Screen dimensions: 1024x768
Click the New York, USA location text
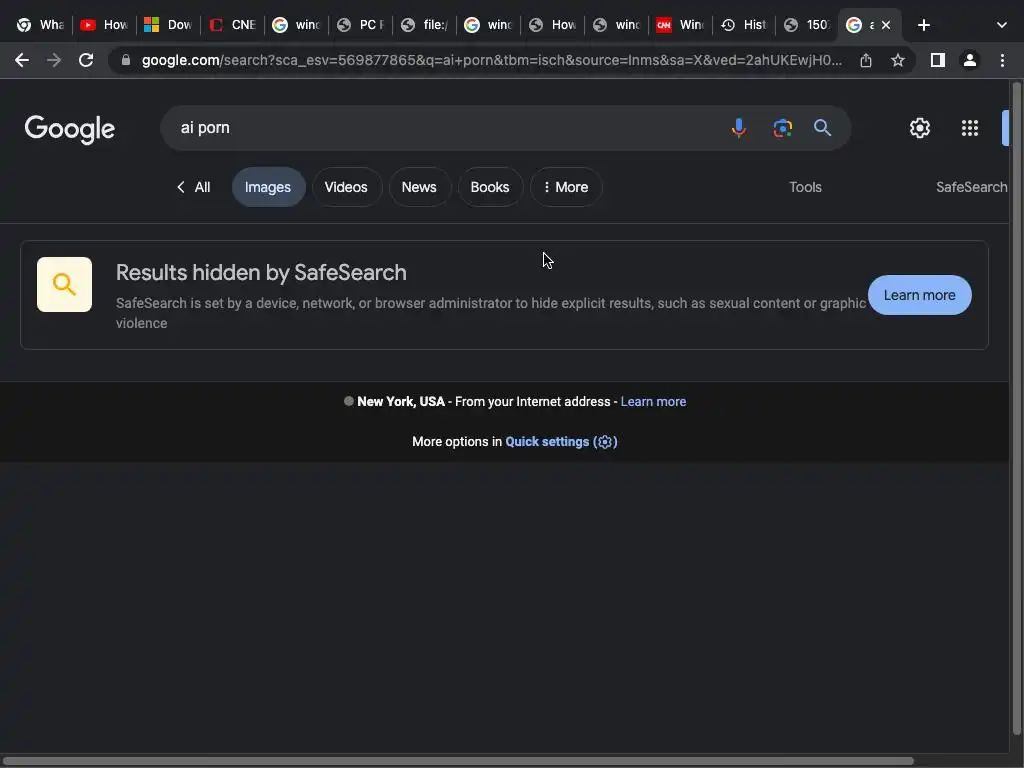point(401,402)
